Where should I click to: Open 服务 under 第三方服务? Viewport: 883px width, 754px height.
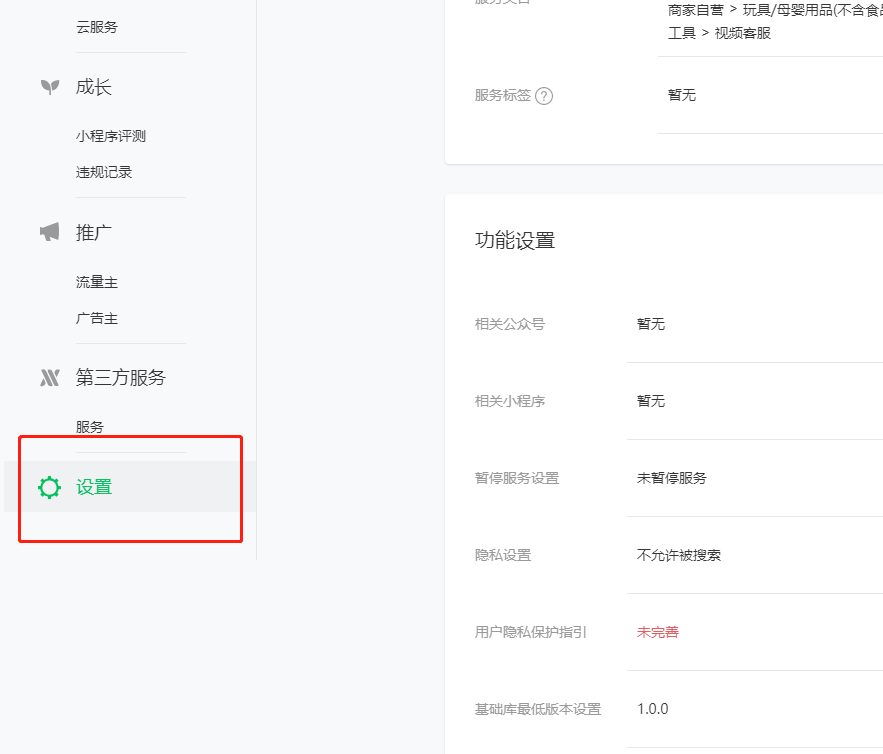point(90,427)
